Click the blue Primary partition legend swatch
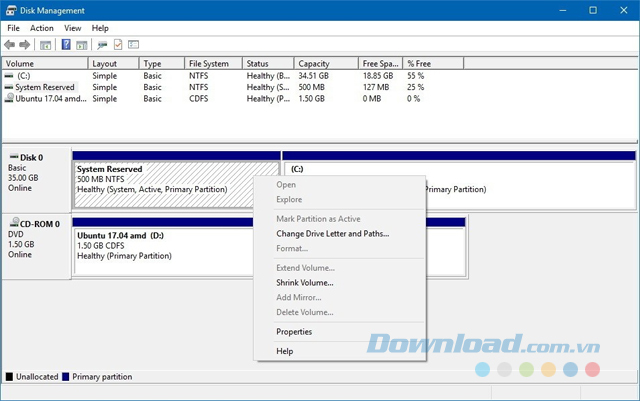640x401 pixels. [x=65, y=376]
